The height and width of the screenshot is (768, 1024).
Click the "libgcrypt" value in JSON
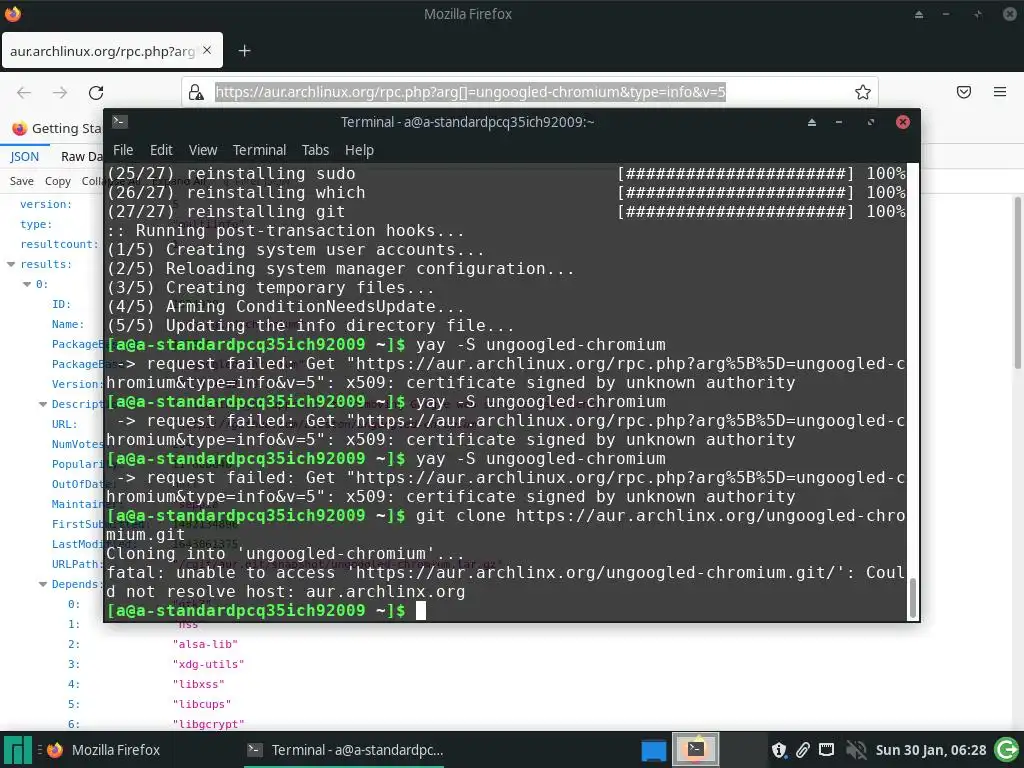(208, 724)
